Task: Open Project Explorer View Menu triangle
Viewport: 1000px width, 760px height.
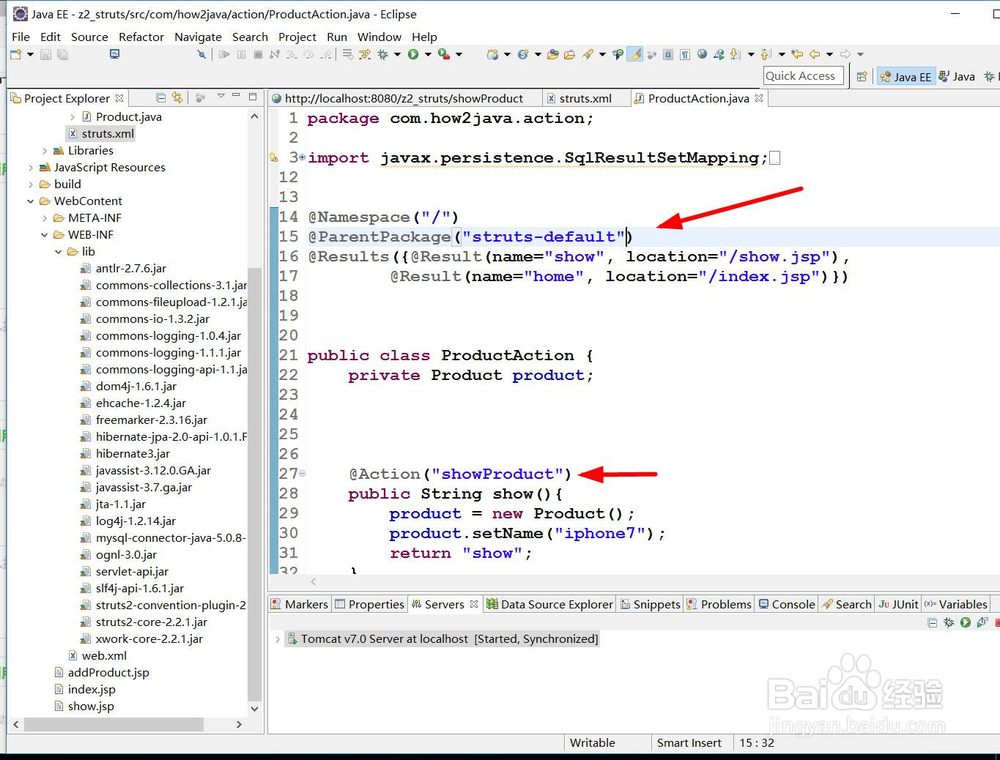Action: click(221, 96)
